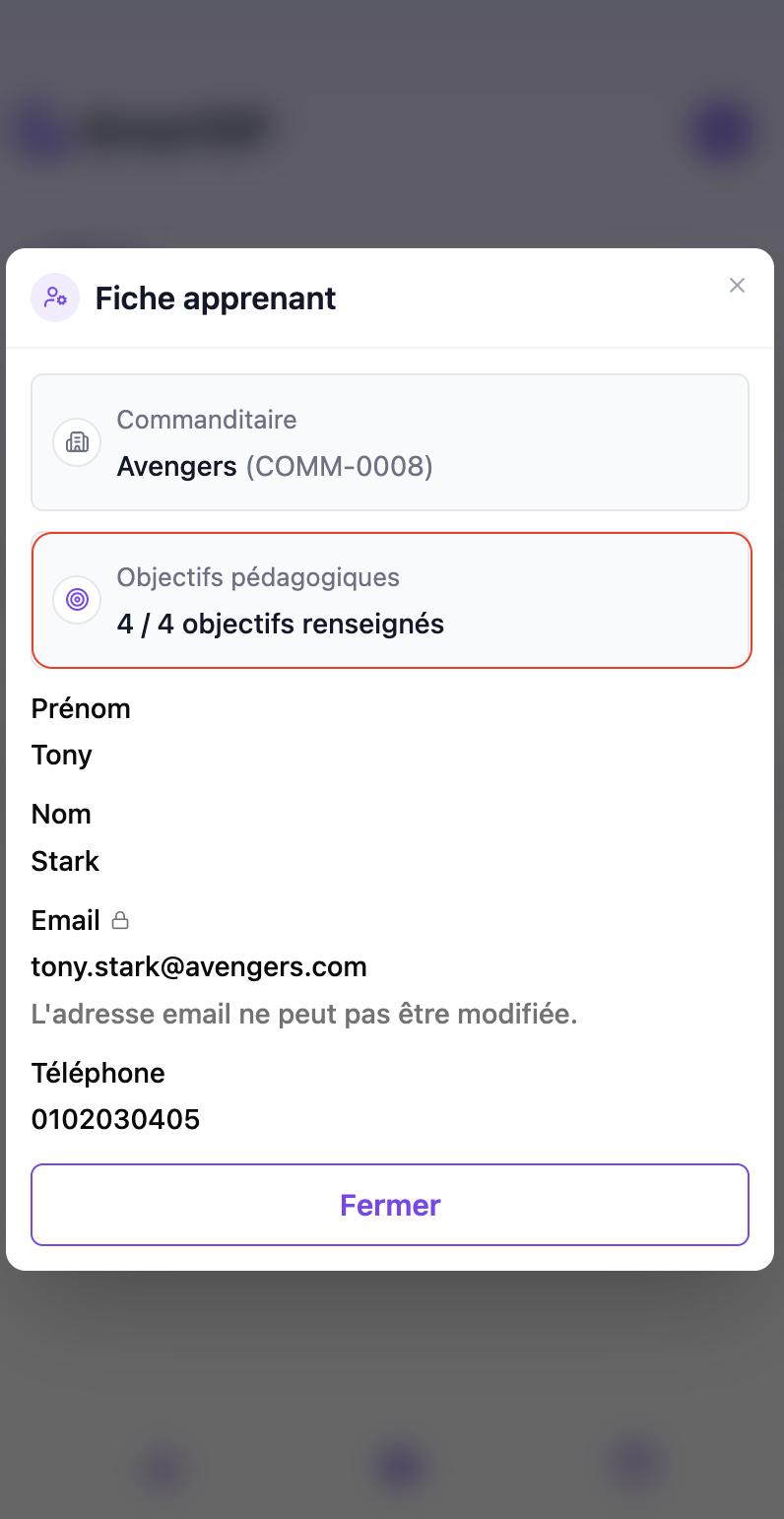This screenshot has height=1519, width=784.
Task: Click the tony.stark@avengers.com email value
Action: point(199,967)
